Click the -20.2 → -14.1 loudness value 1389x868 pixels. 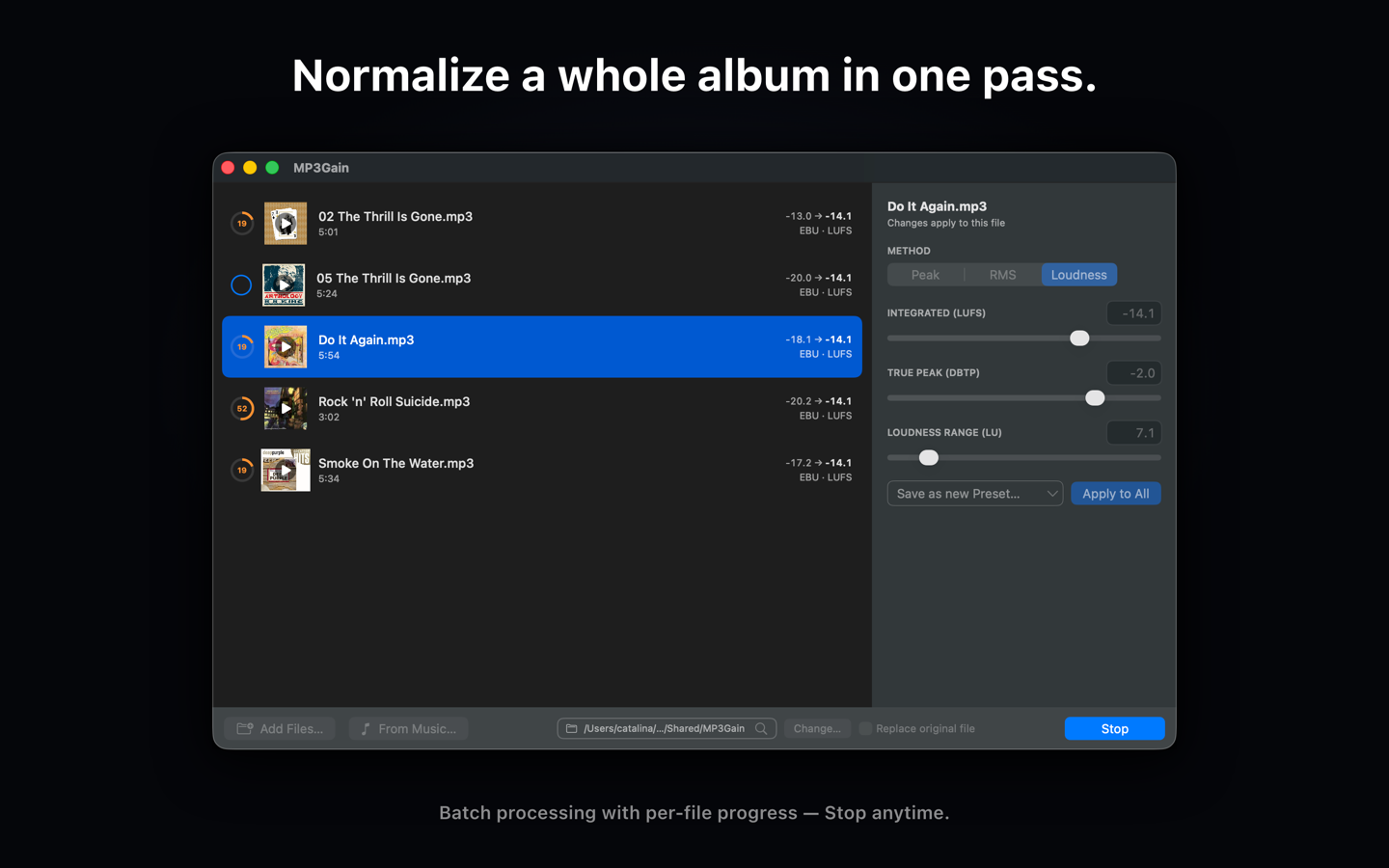pos(819,401)
